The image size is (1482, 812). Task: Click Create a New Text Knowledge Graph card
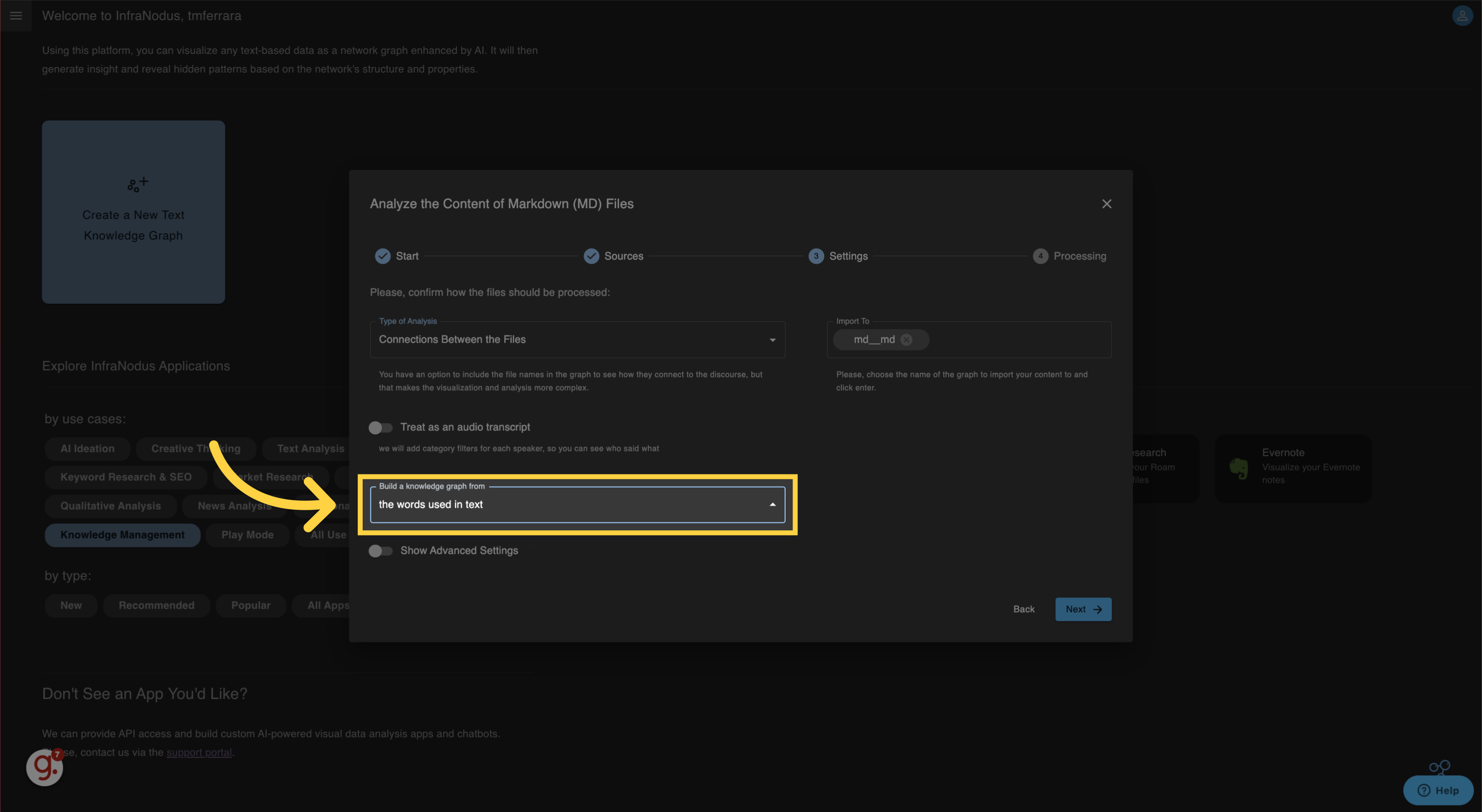tap(133, 212)
